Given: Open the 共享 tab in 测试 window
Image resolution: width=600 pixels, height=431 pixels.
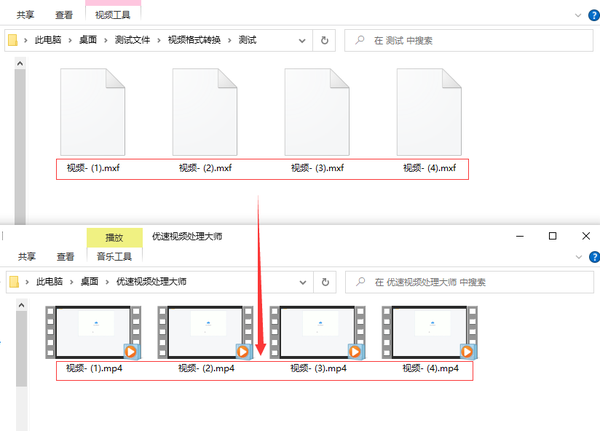Looking at the screenshot, I should [25, 15].
